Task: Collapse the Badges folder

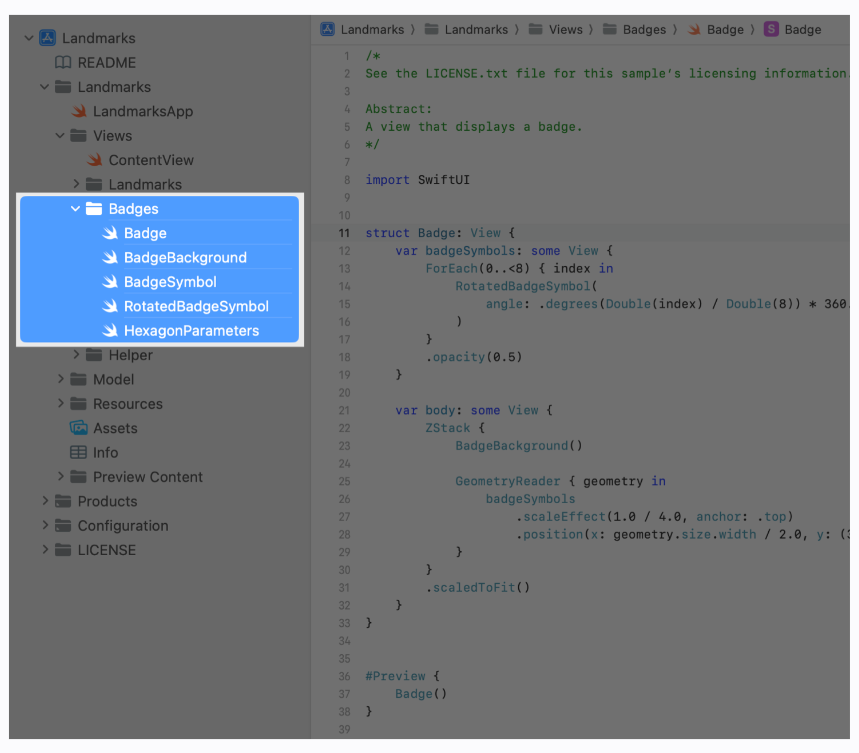Action: [x=75, y=209]
